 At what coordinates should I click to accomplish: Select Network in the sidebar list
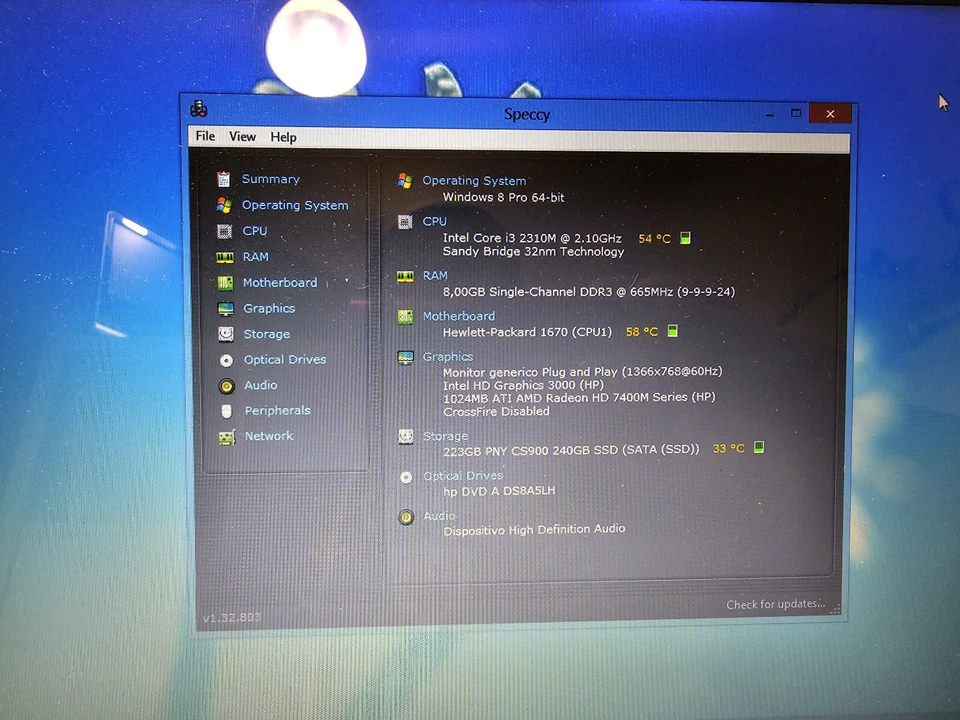[269, 436]
